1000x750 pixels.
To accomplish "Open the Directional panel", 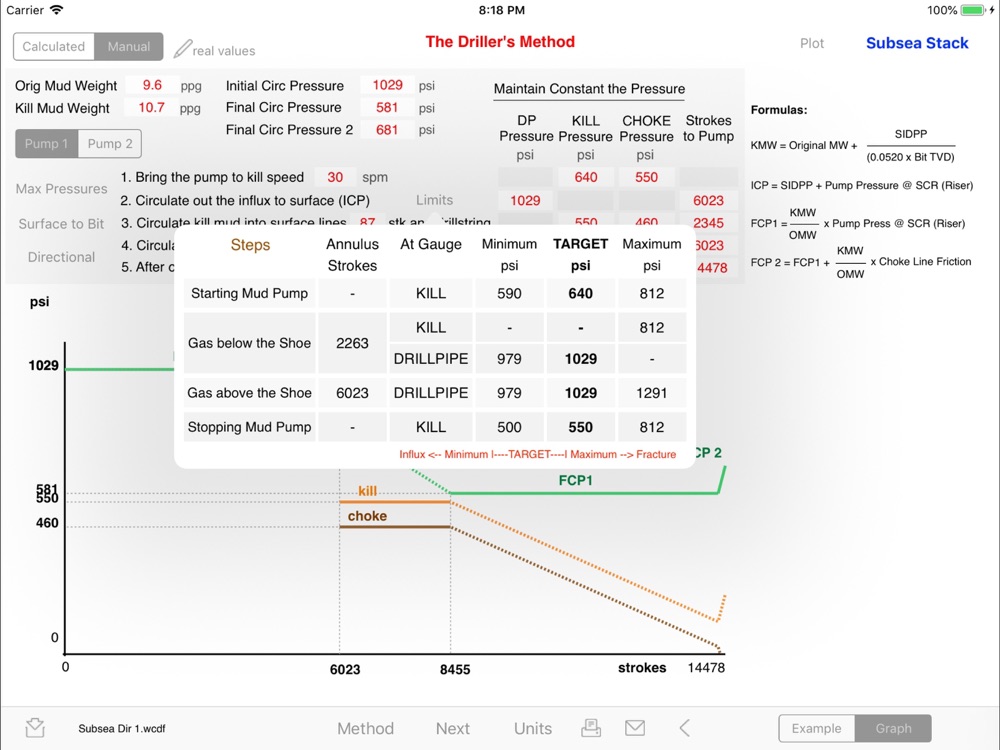I will [x=61, y=257].
